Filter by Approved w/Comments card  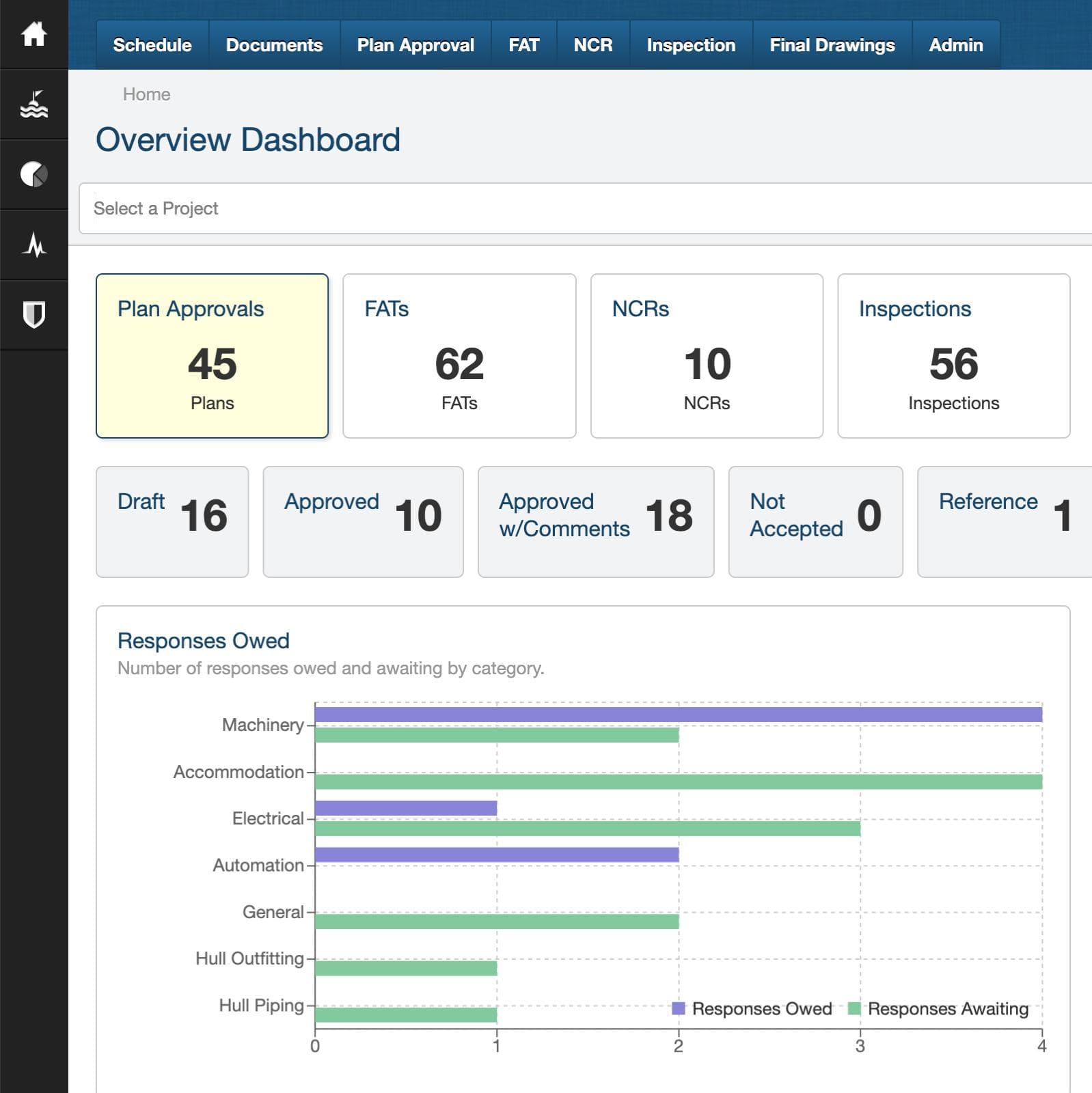(596, 522)
